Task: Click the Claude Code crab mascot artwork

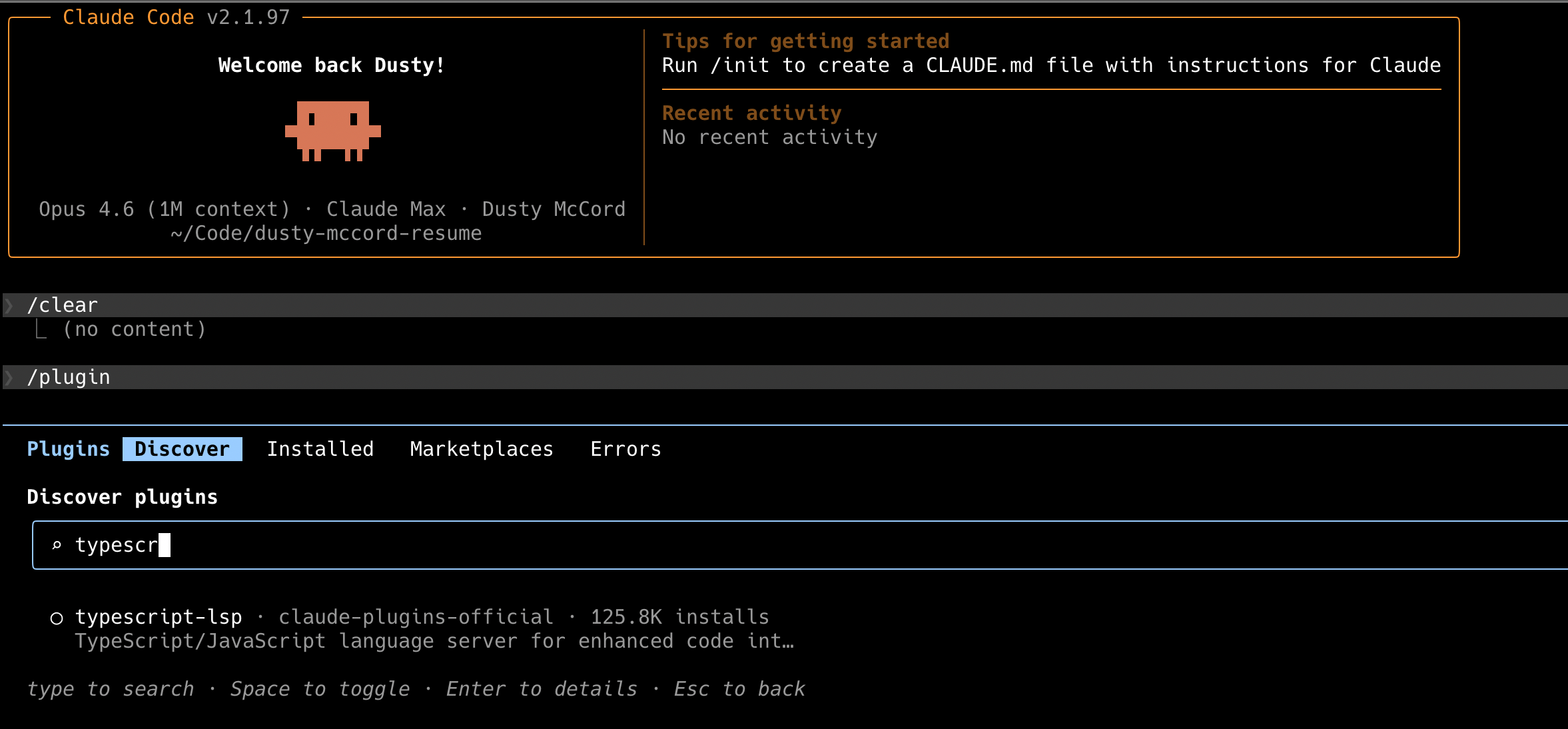Action: (333, 131)
